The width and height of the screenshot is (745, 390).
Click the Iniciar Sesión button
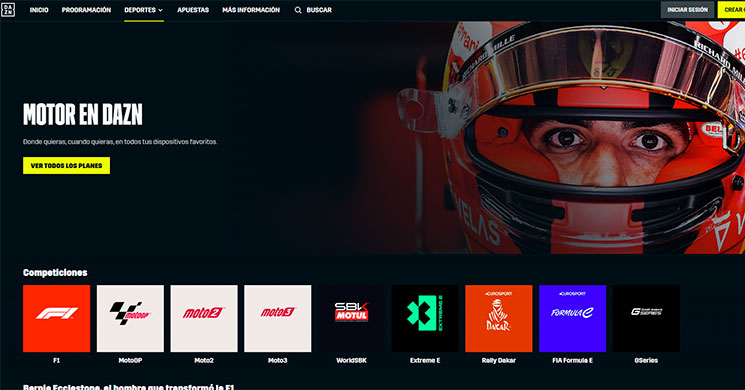coord(687,10)
